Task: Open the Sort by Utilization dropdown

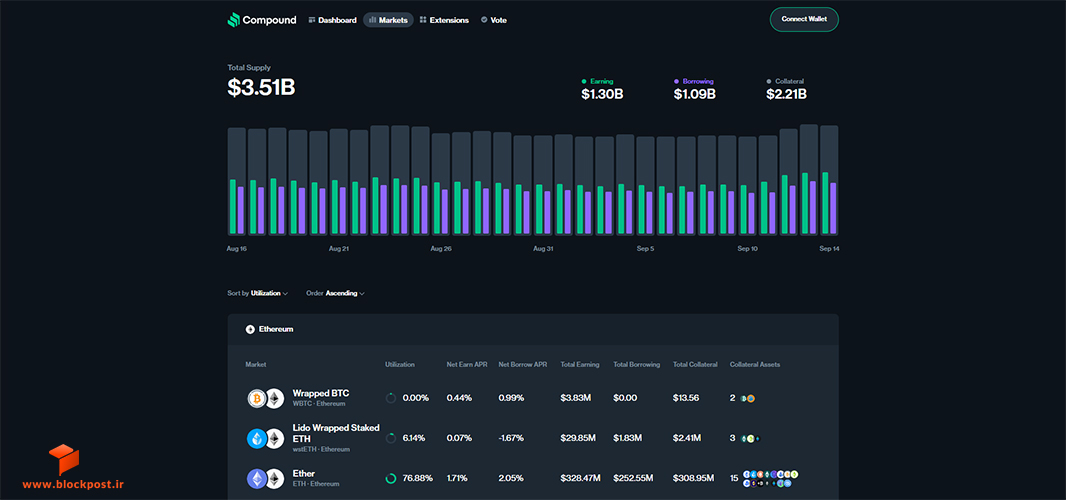Action: (x=258, y=293)
